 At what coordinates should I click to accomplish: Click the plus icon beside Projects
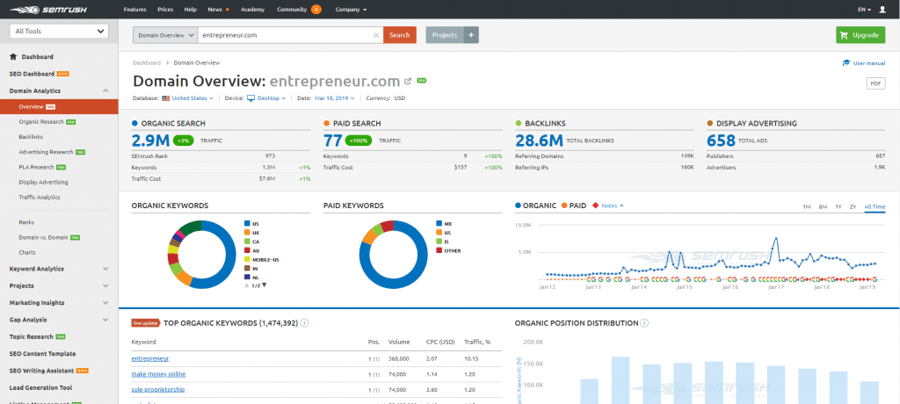click(x=471, y=35)
